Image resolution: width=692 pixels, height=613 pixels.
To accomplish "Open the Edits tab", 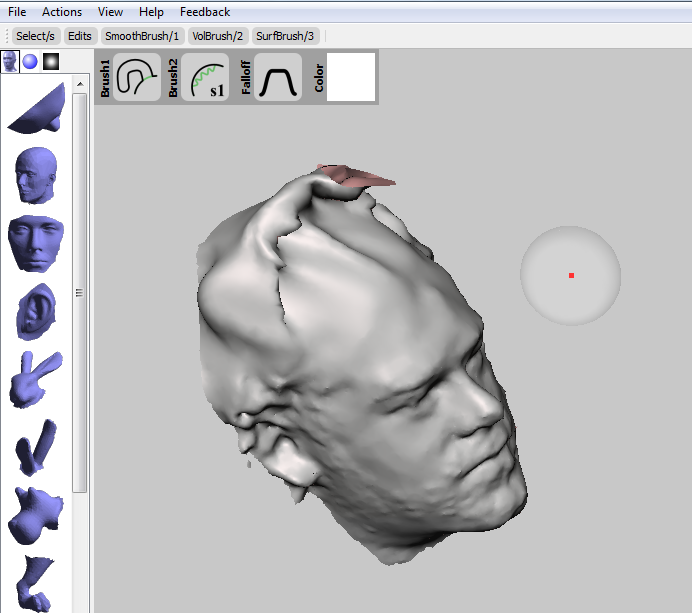I will pyautogui.click(x=80, y=36).
